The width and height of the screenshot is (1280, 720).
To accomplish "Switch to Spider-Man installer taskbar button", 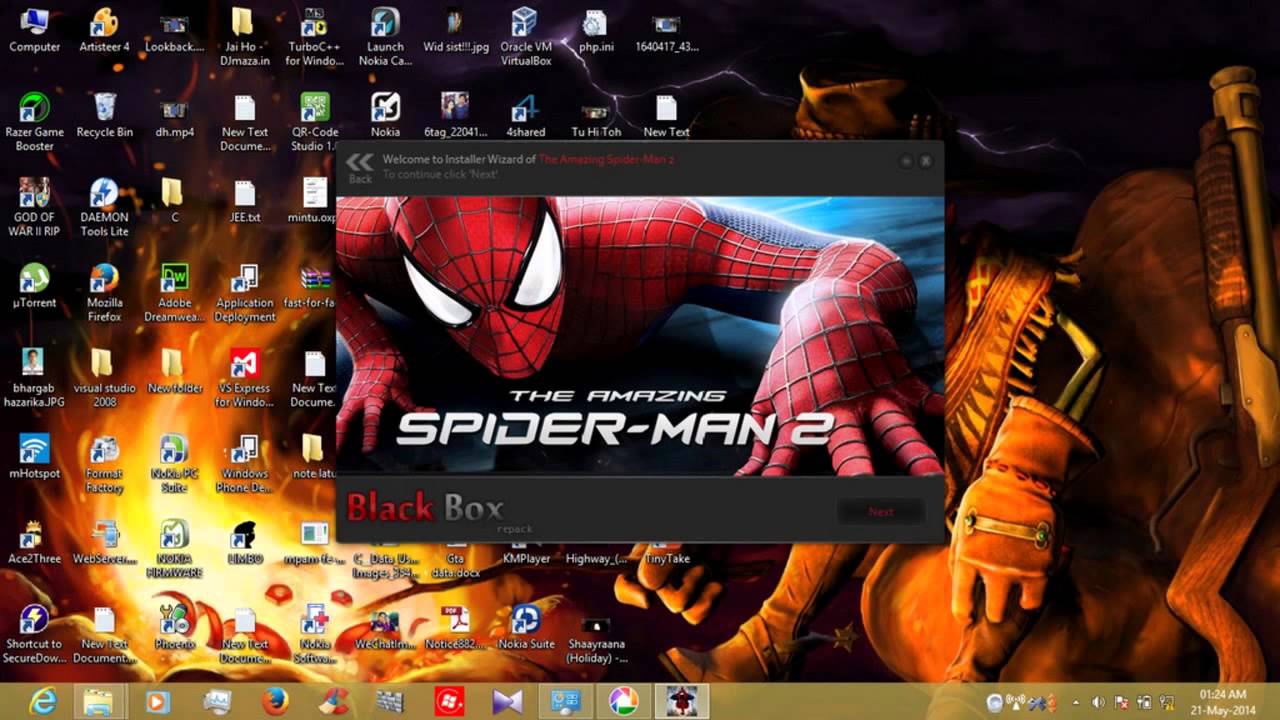I will pyautogui.click(x=682, y=702).
